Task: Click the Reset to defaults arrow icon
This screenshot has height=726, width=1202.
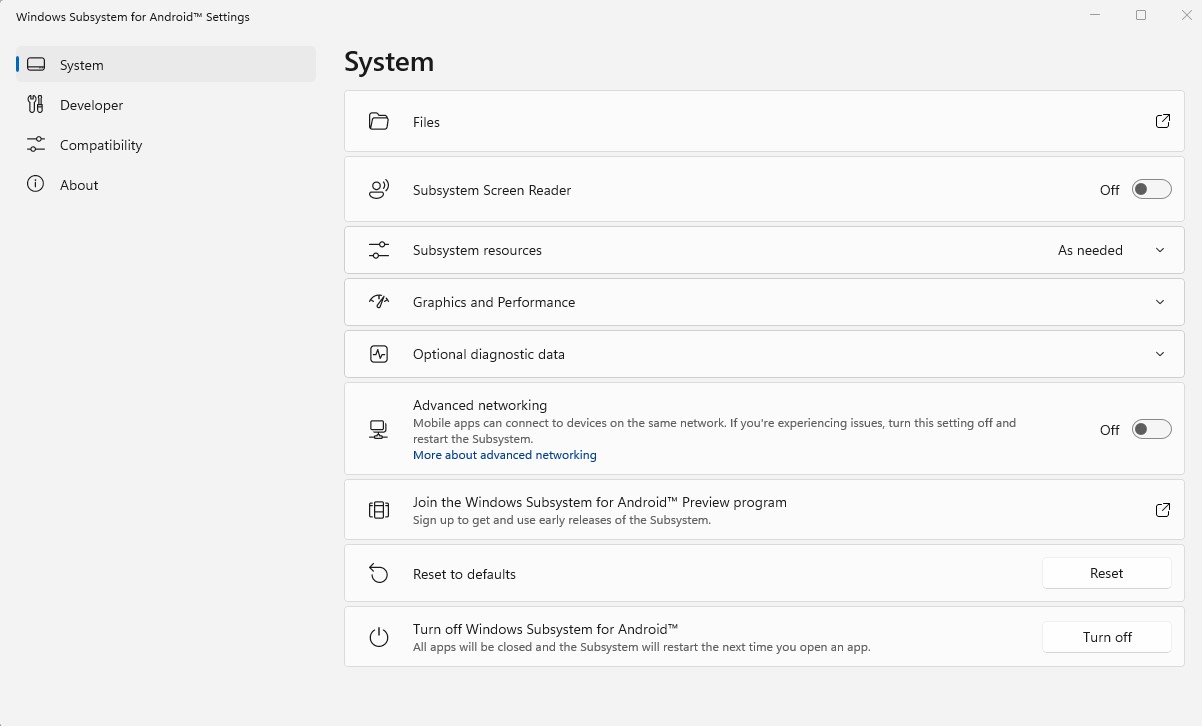Action: pos(378,573)
